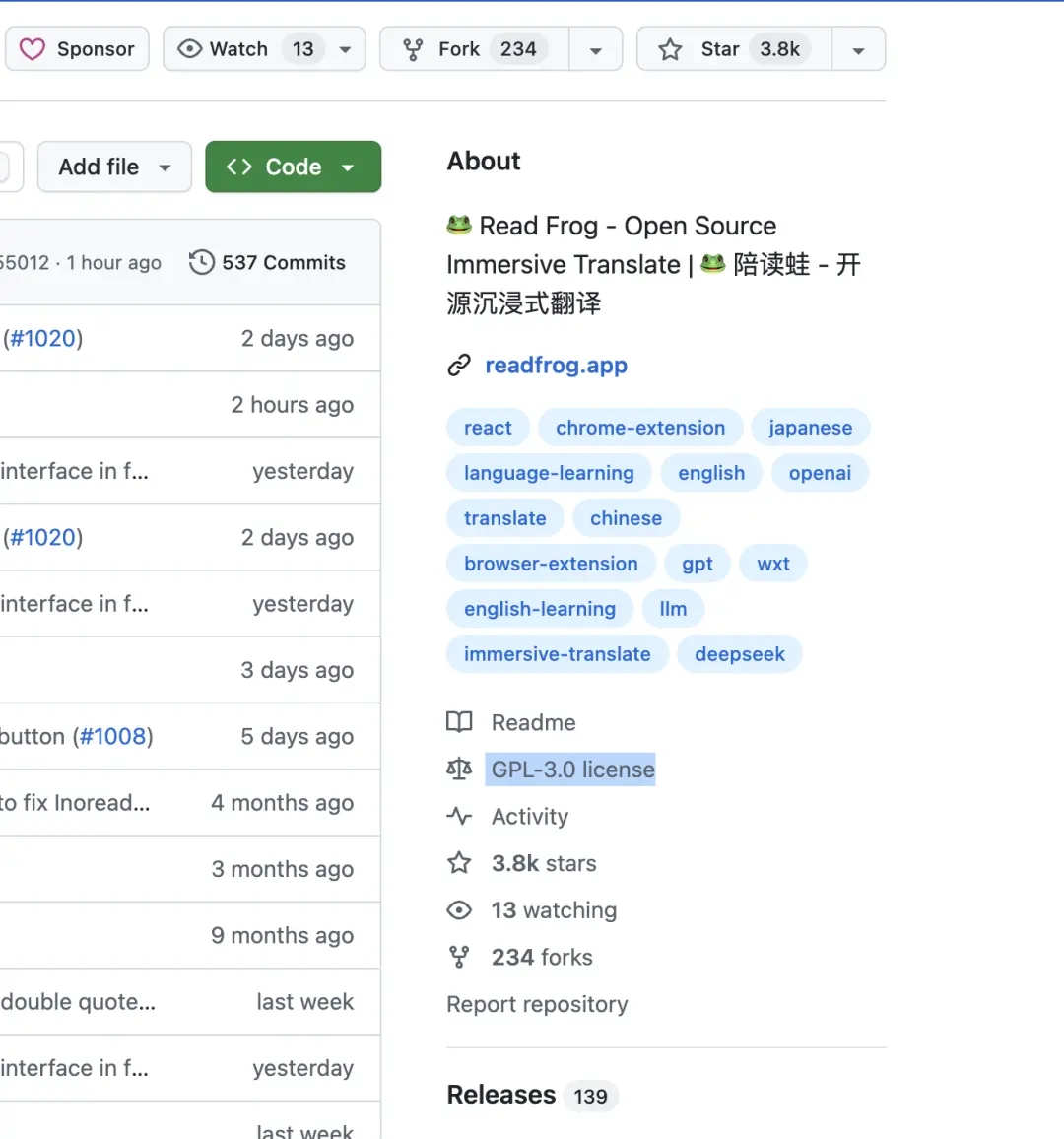Click the Watch eye icon

pyautogui.click(x=190, y=49)
